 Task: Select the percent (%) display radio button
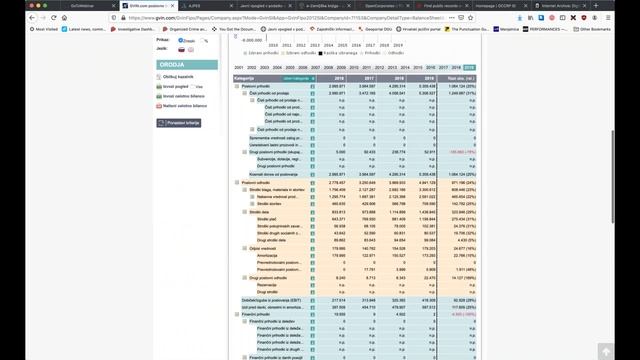click(202, 40)
